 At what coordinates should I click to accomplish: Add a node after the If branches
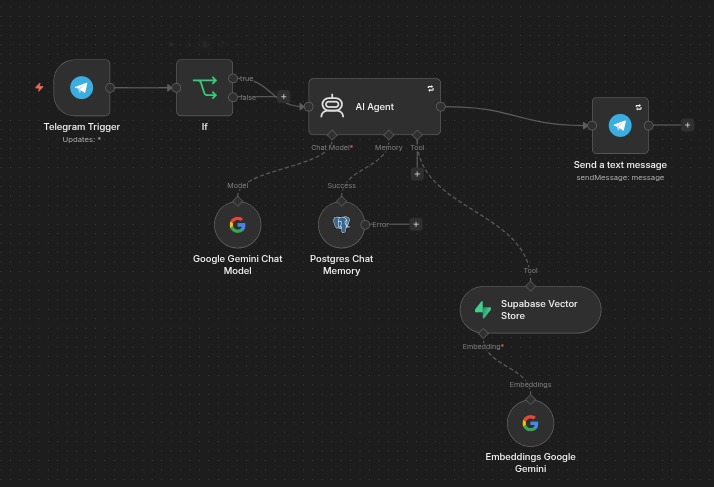284,97
